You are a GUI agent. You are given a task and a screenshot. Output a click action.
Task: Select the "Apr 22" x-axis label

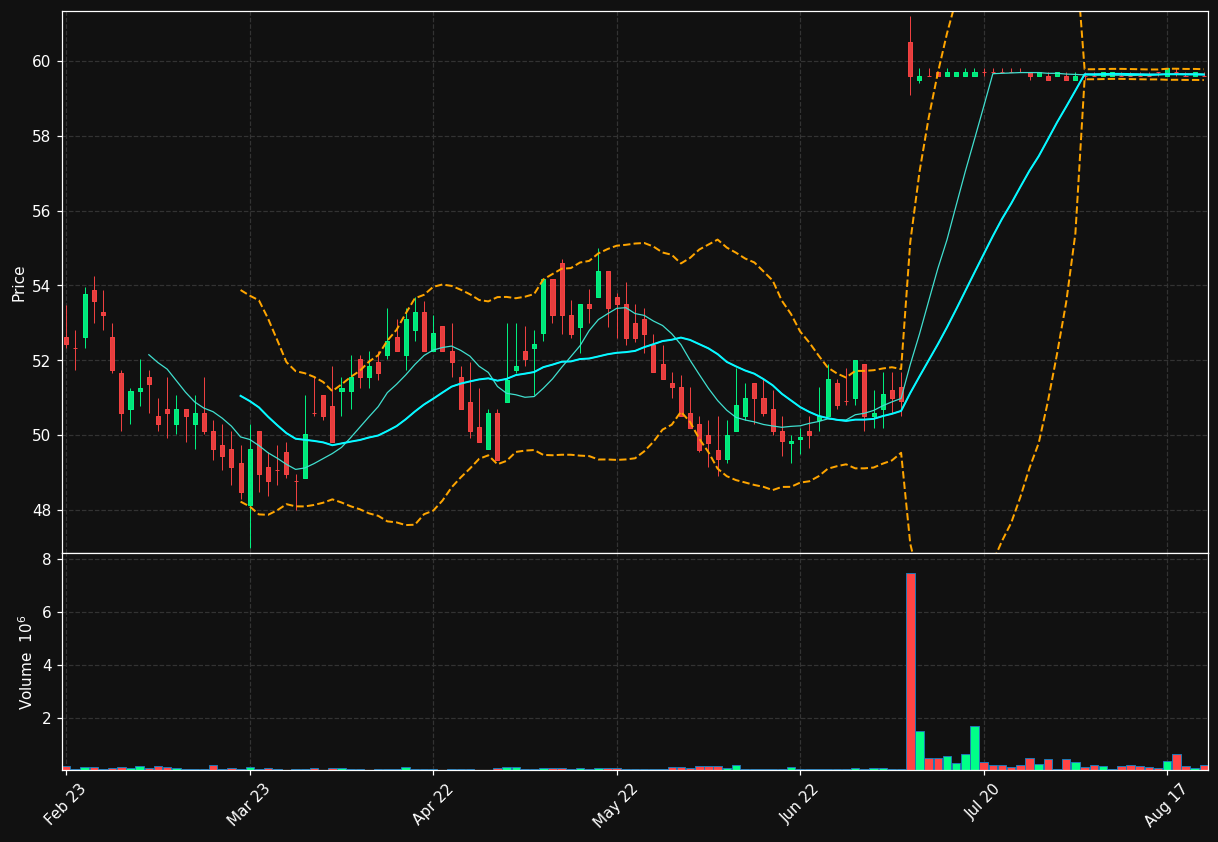[431, 804]
